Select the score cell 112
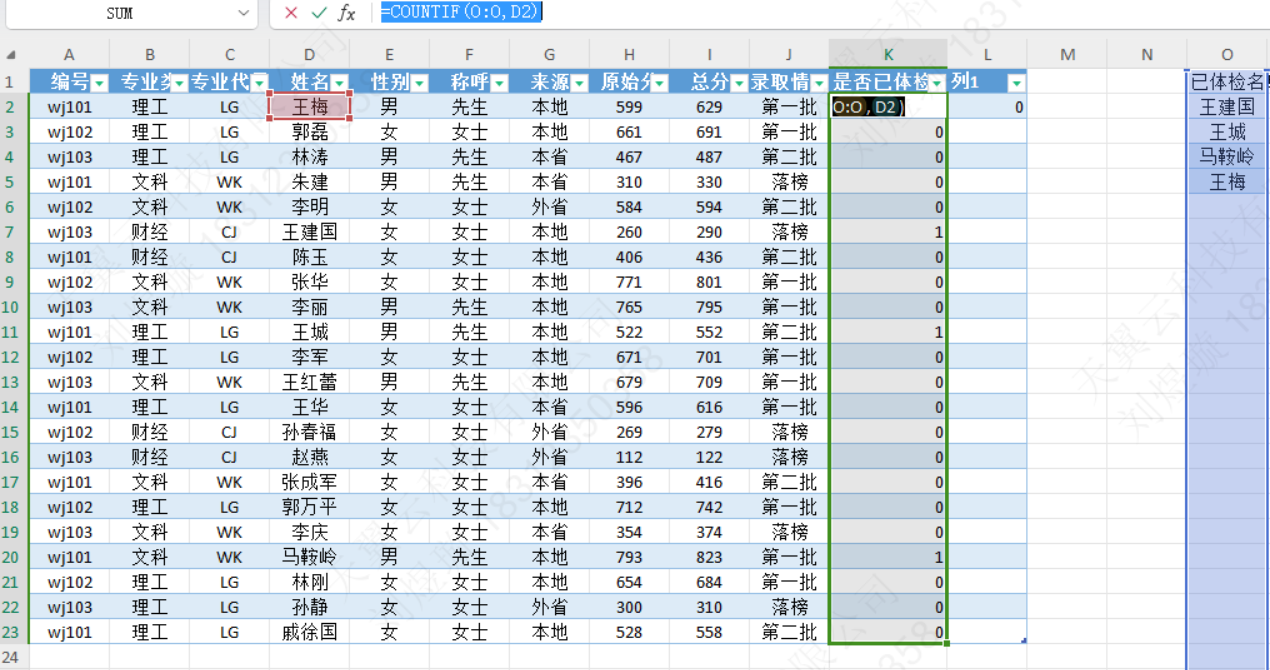1270x670 pixels. 629,457
